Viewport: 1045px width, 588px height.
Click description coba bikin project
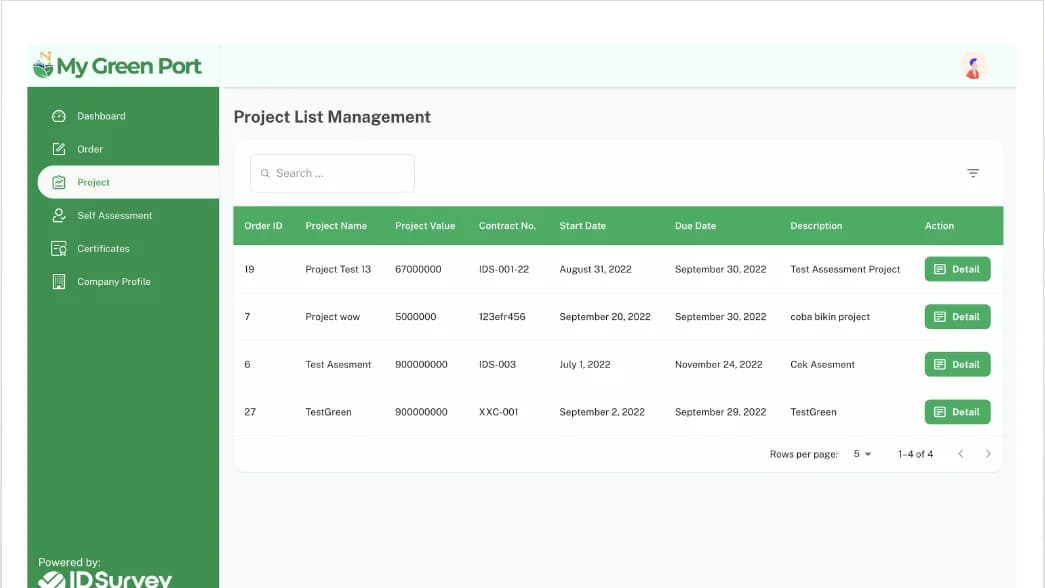coord(830,317)
